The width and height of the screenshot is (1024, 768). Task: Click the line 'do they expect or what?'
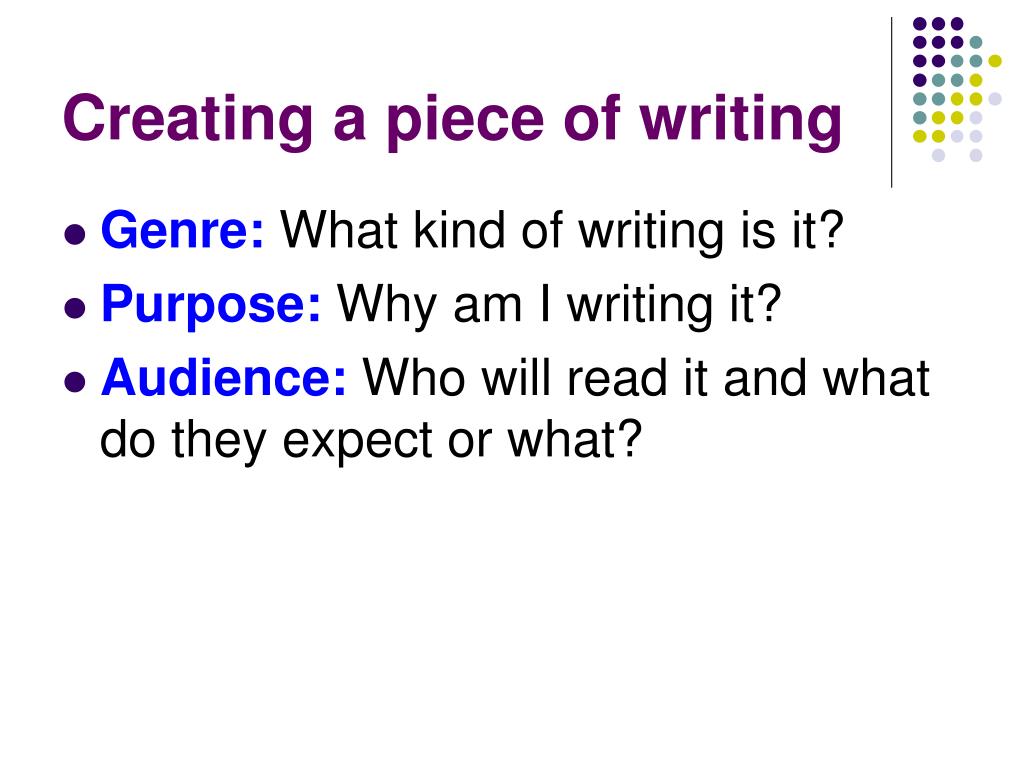click(x=371, y=441)
